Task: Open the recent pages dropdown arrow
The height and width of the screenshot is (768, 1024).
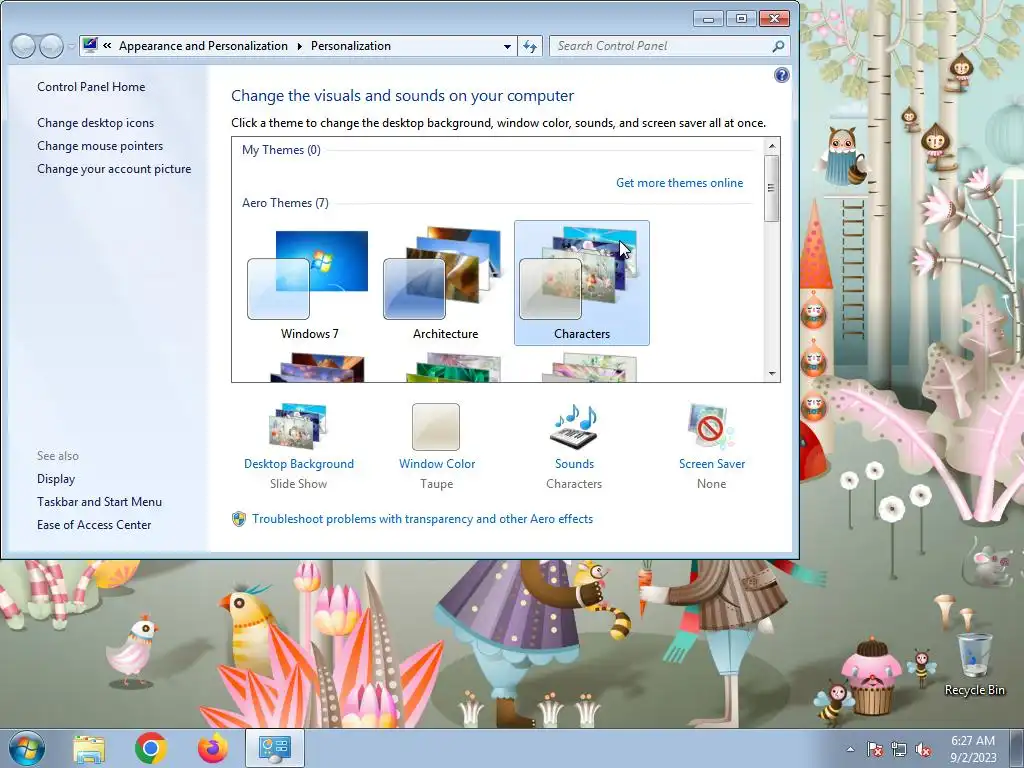Action: (x=71, y=46)
